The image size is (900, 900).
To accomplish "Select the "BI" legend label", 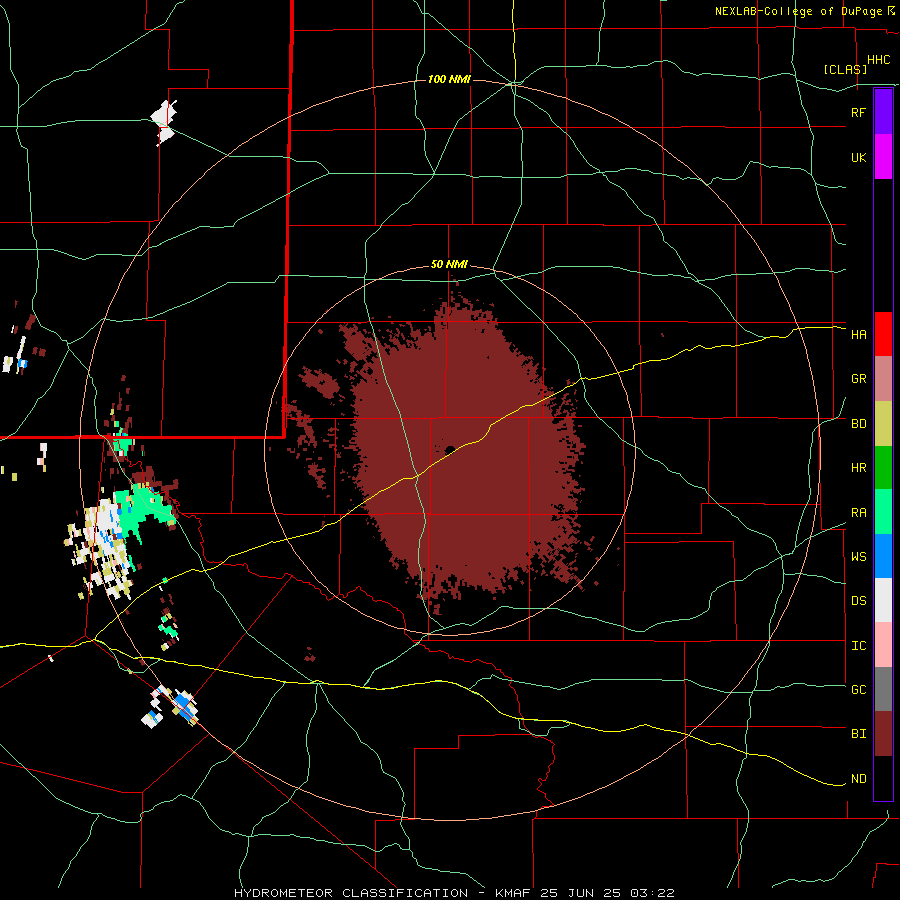I will click(x=858, y=734).
